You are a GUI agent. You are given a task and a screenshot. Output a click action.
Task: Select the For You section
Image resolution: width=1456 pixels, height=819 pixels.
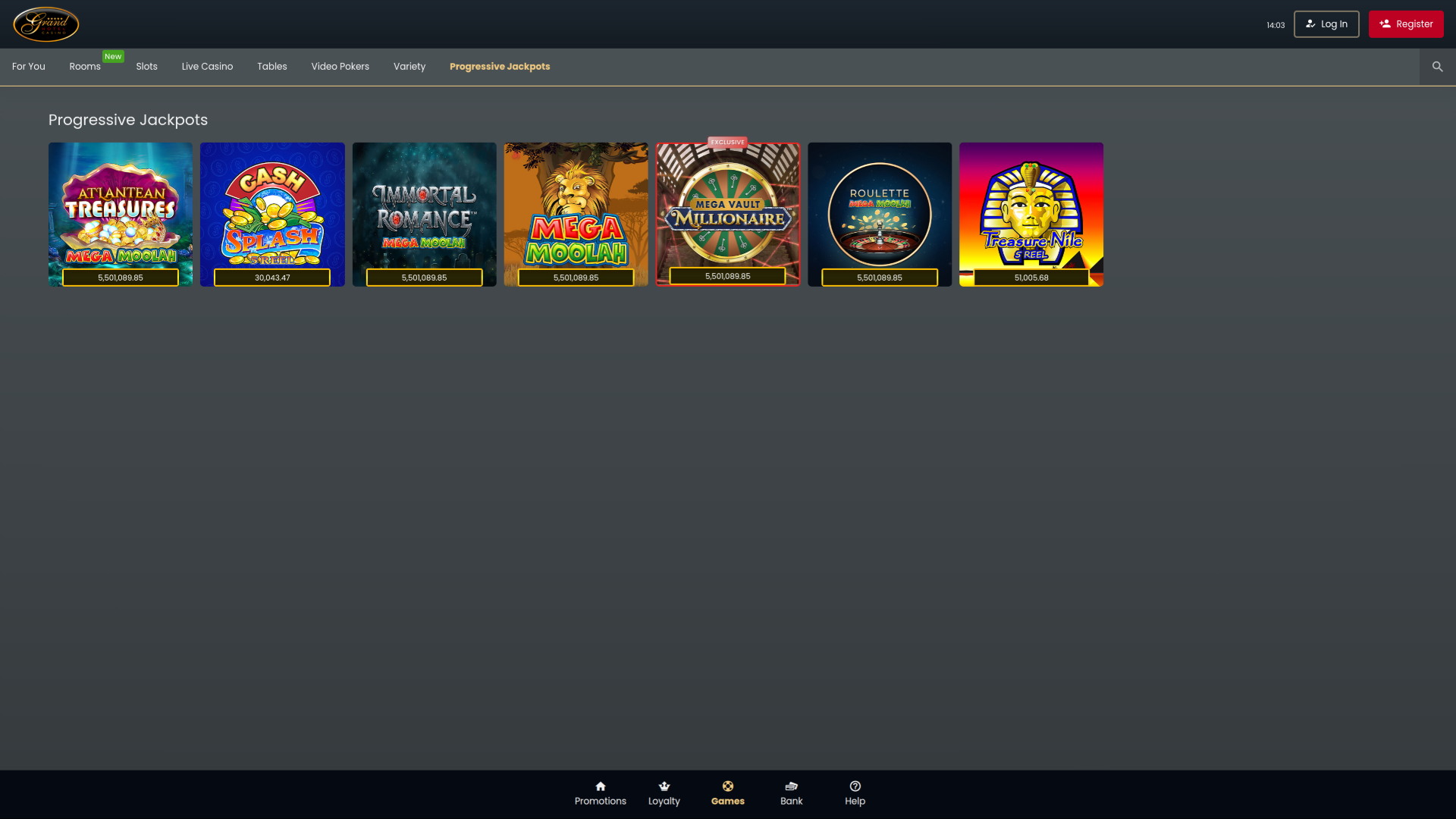(x=28, y=67)
